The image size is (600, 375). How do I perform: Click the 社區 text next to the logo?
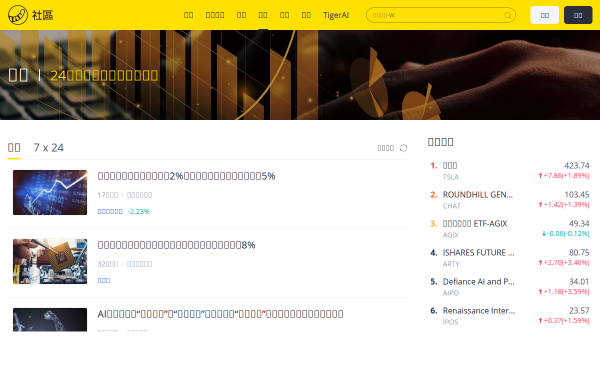42,15
